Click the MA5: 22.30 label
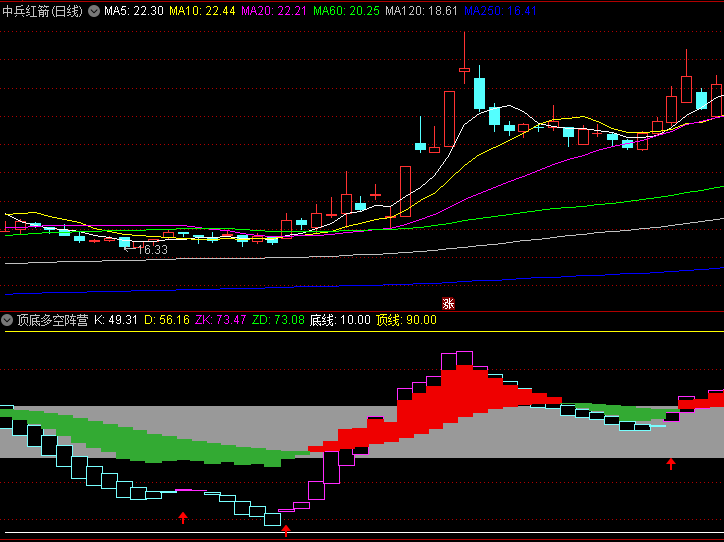The height and width of the screenshot is (542, 724). [x=133, y=11]
